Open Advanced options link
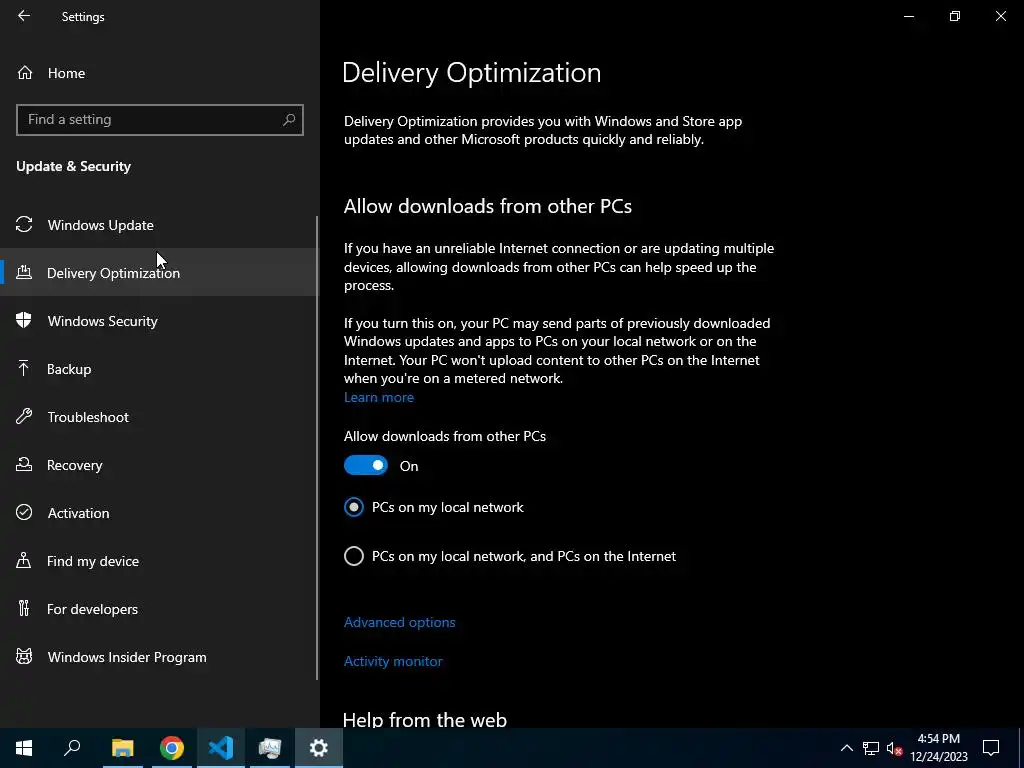Image resolution: width=1024 pixels, height=768 pixels. click(x=400, y=622)
